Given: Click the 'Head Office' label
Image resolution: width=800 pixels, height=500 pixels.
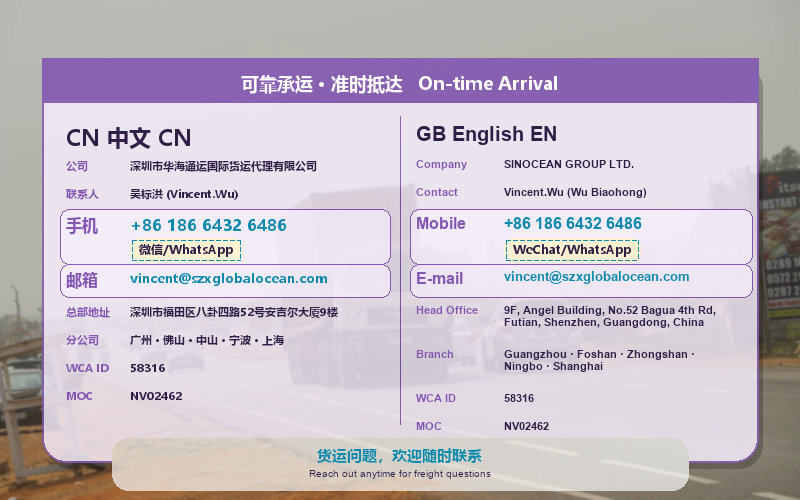Looking at the screenshot, I should [x=447, y=310].
